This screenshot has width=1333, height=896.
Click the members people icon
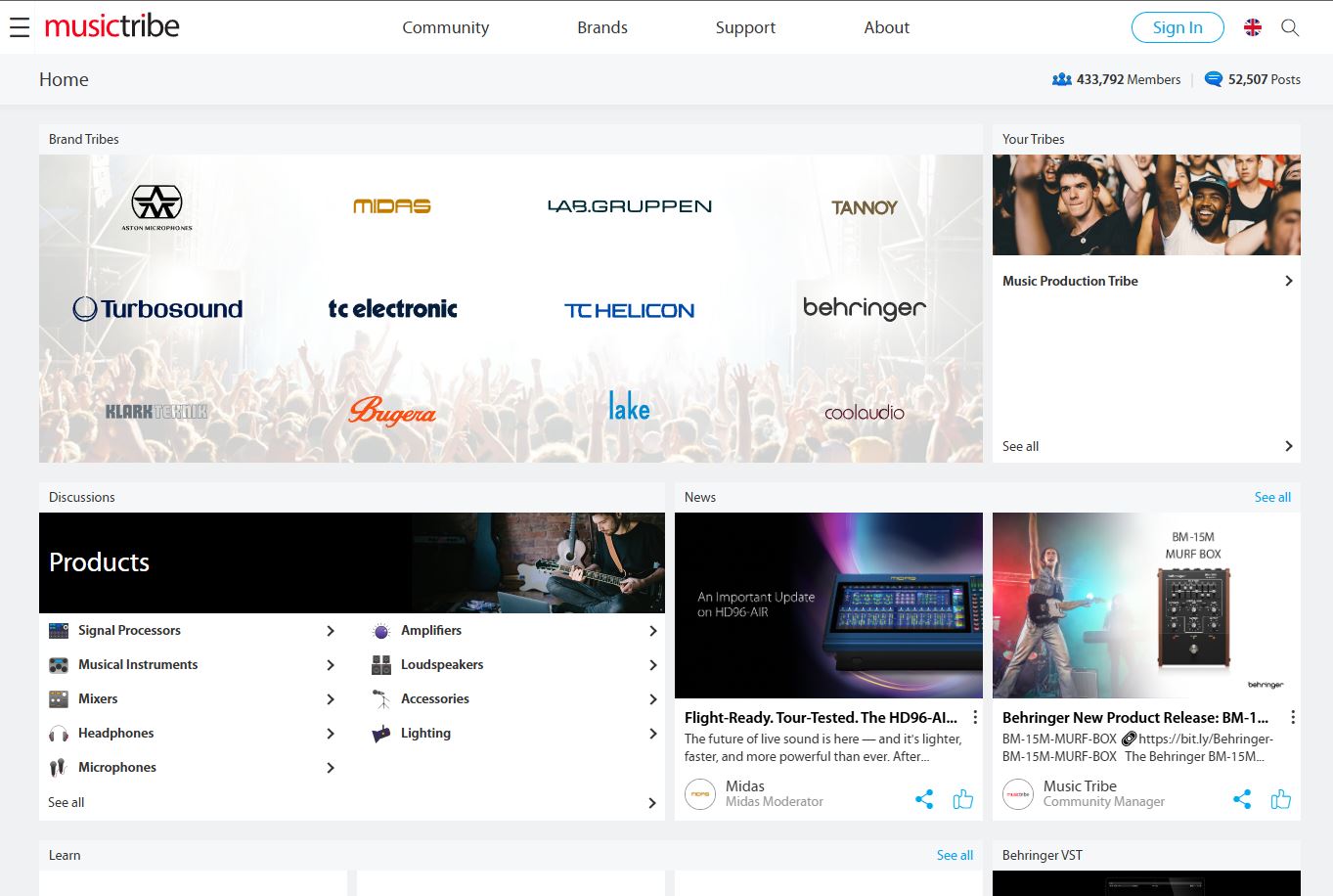(1061, 79)
